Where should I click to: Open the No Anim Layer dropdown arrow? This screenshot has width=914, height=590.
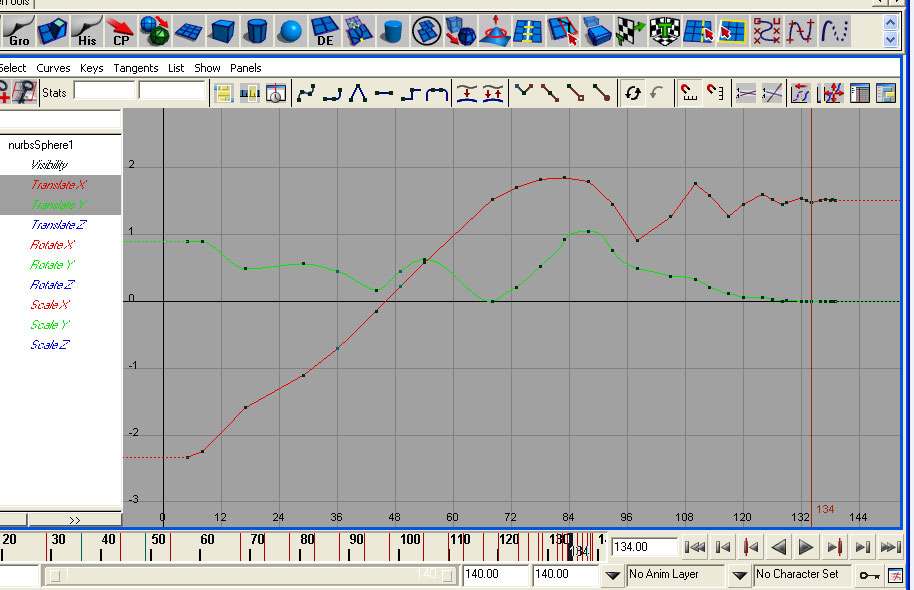pos(612,575)
